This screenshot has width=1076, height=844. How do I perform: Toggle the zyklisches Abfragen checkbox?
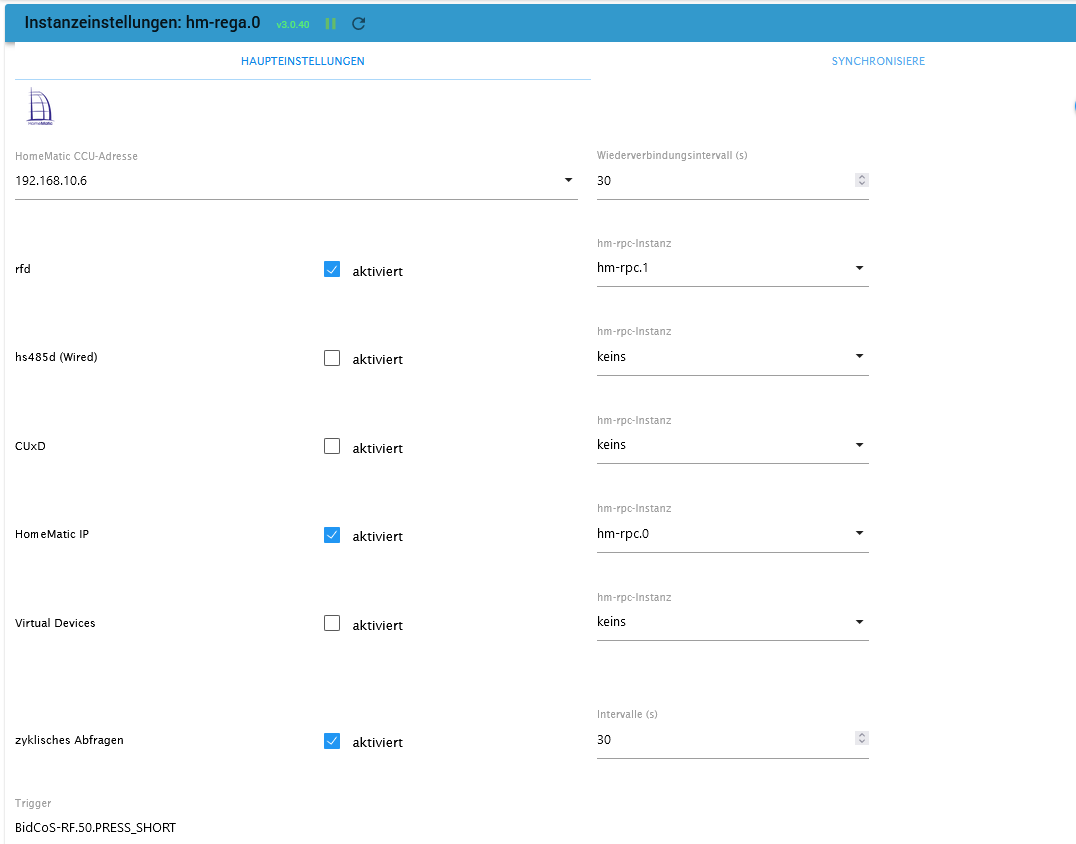click(x=332, y=741)
